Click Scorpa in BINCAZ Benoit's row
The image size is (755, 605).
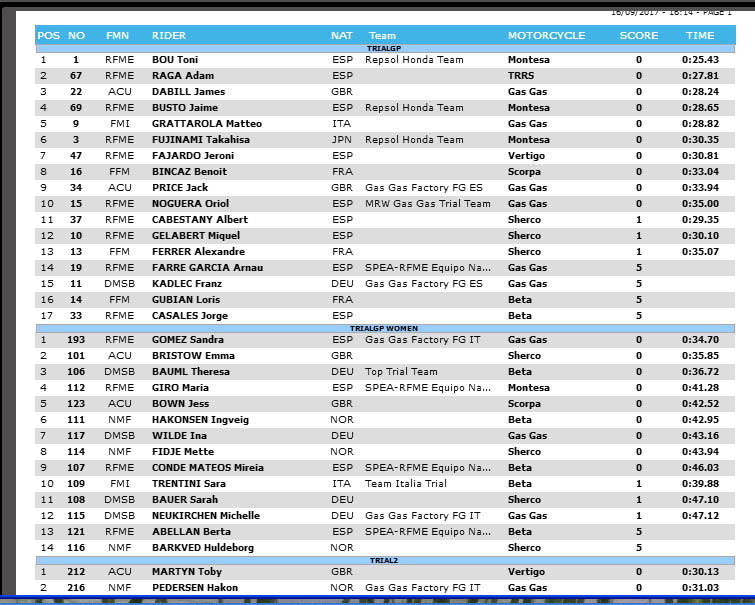click(x=524, y=171)
